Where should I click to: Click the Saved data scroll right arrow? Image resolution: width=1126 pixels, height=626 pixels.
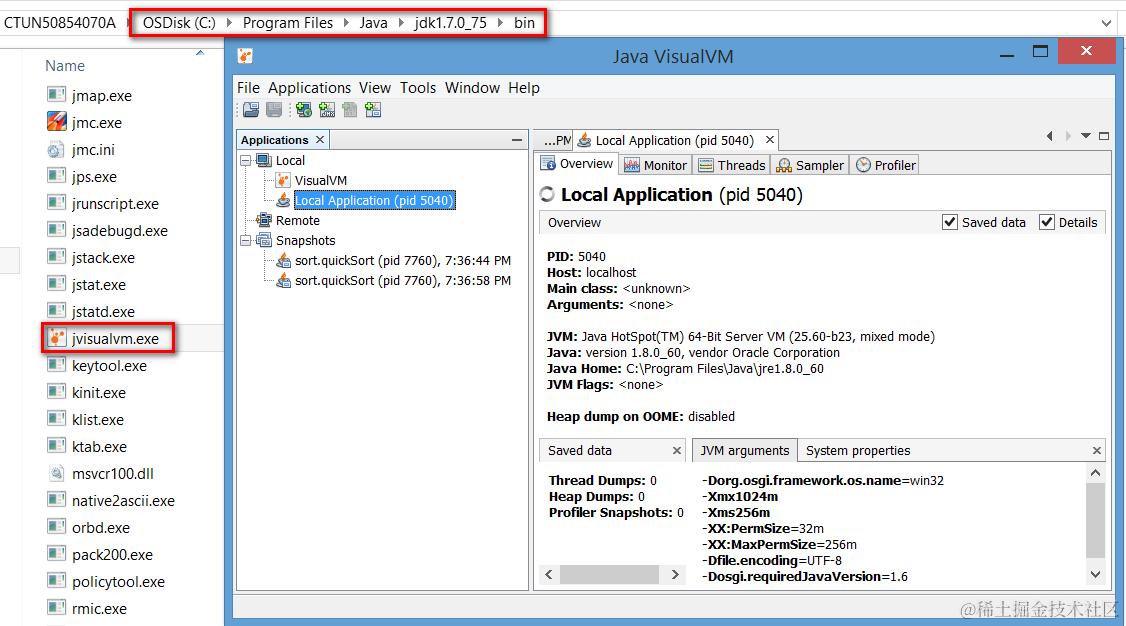(675, 574)
